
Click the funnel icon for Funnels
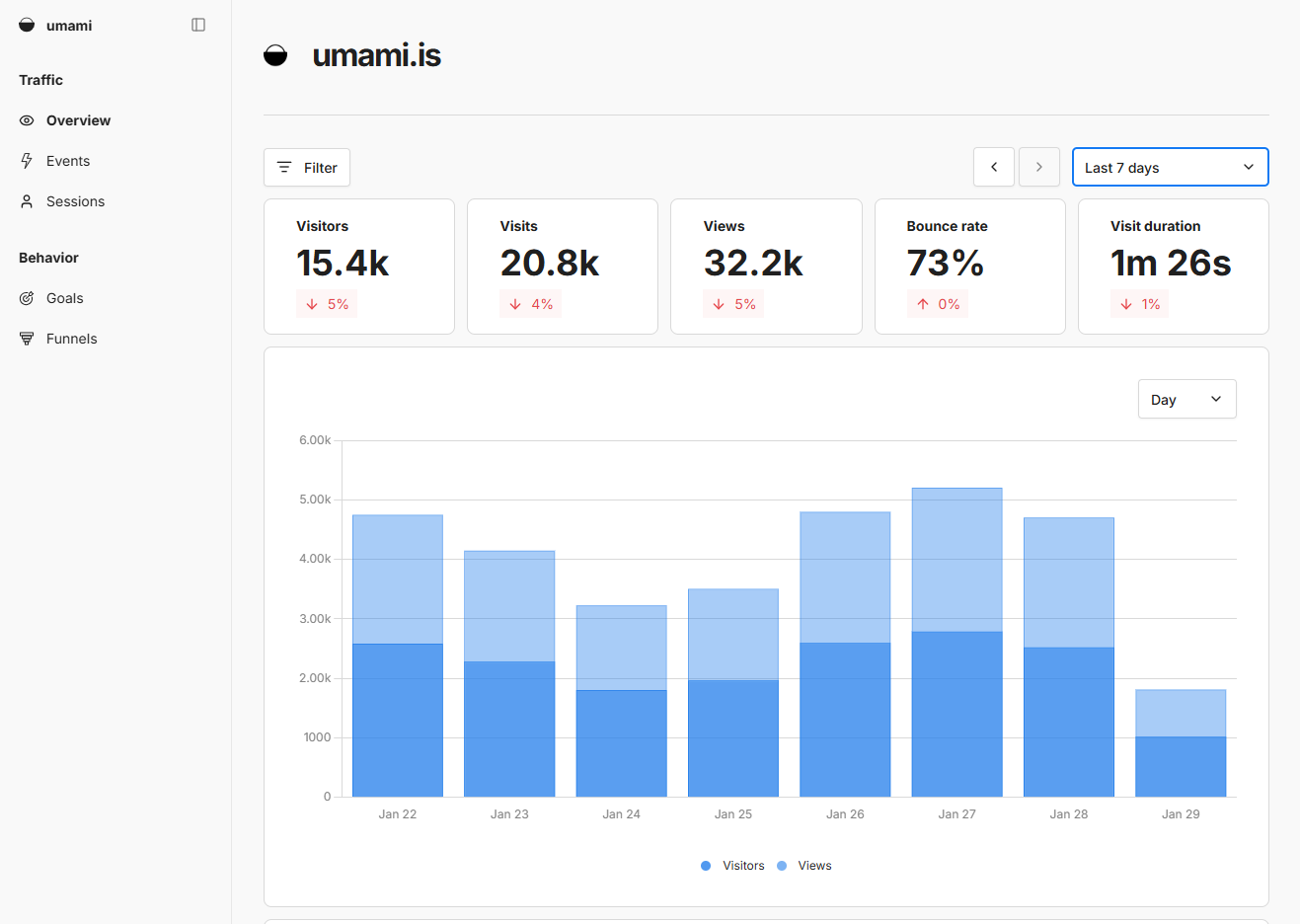coord(27,339)
